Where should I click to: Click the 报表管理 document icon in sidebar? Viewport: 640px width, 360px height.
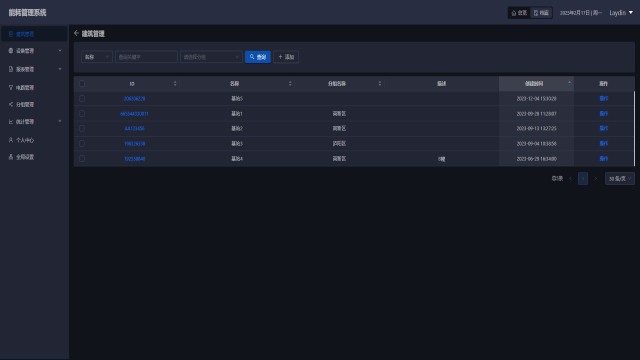coord(11,69)
